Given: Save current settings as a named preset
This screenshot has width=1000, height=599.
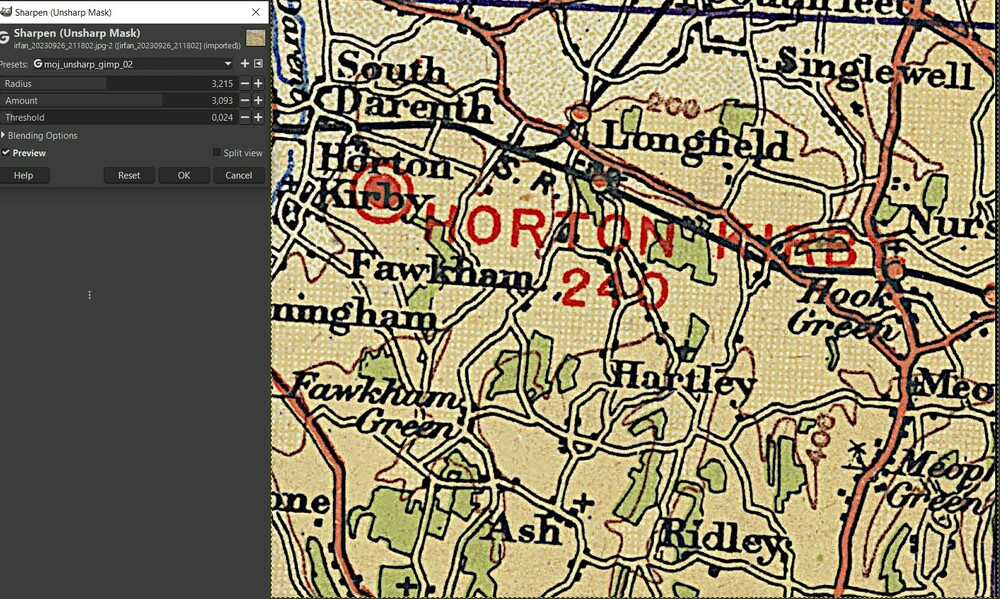Looking at the screenshot, I should coord(244,64).
